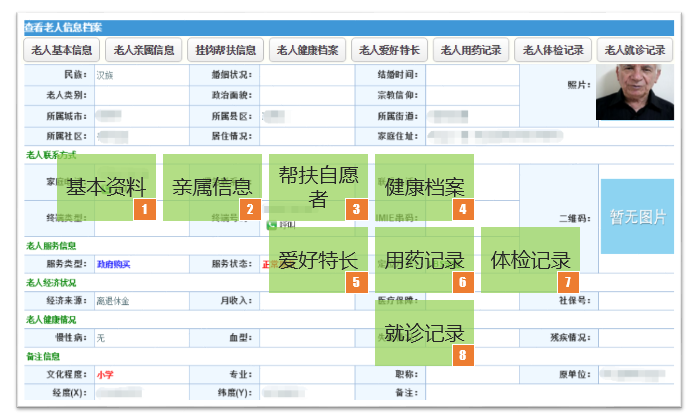Click the orange number 3 badge
The image size is (690, 415).
[356, 209]
